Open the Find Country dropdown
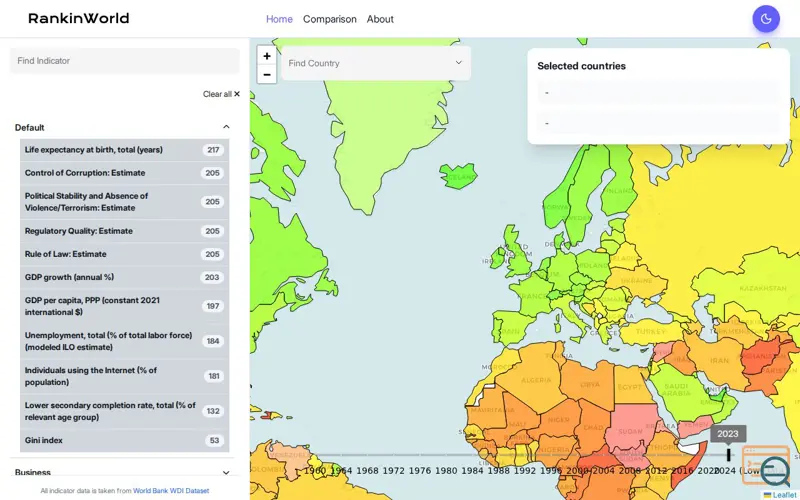 (376, 63)
